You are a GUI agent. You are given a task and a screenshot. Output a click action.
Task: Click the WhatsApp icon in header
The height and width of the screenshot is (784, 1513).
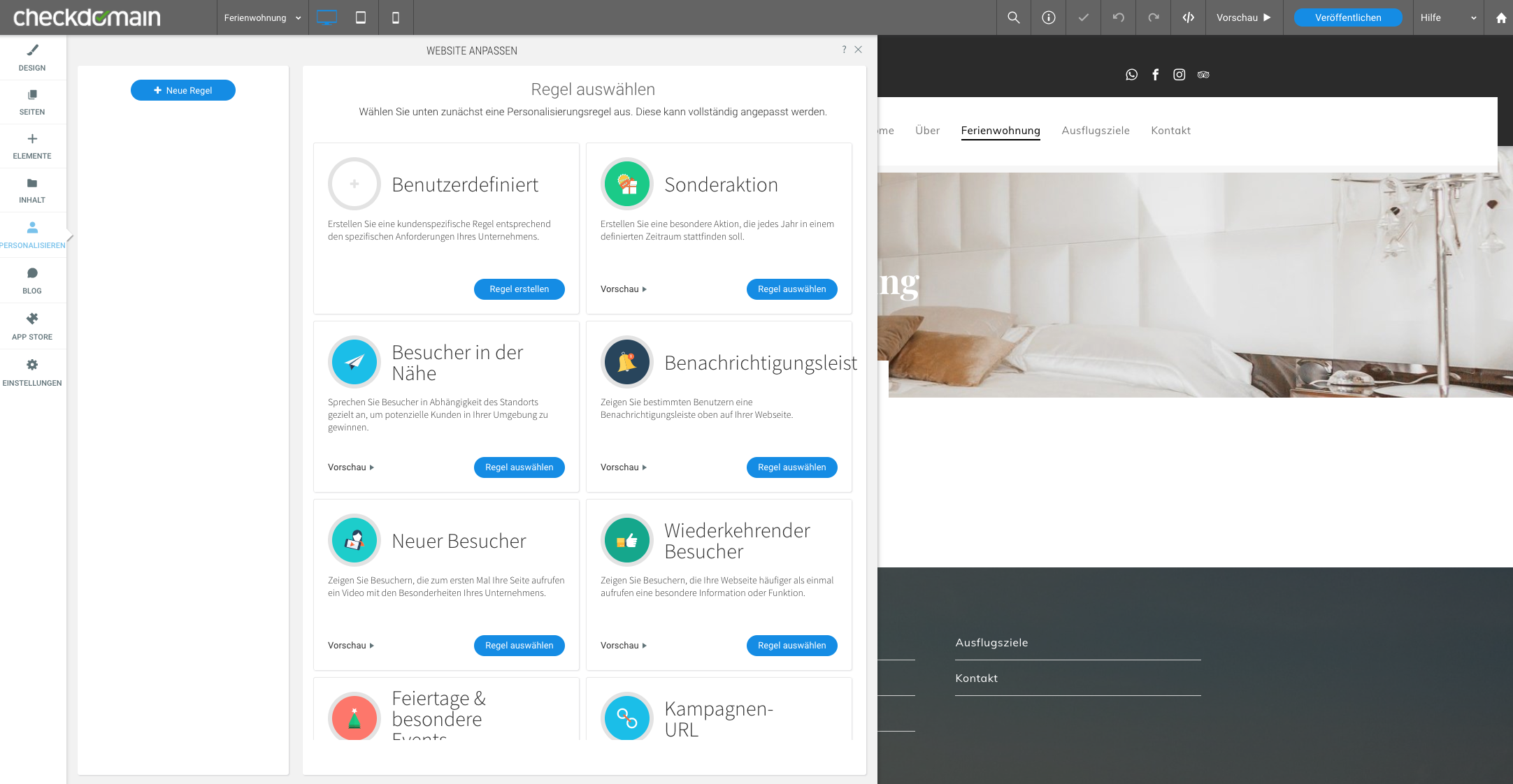(x=1131, y=75)
